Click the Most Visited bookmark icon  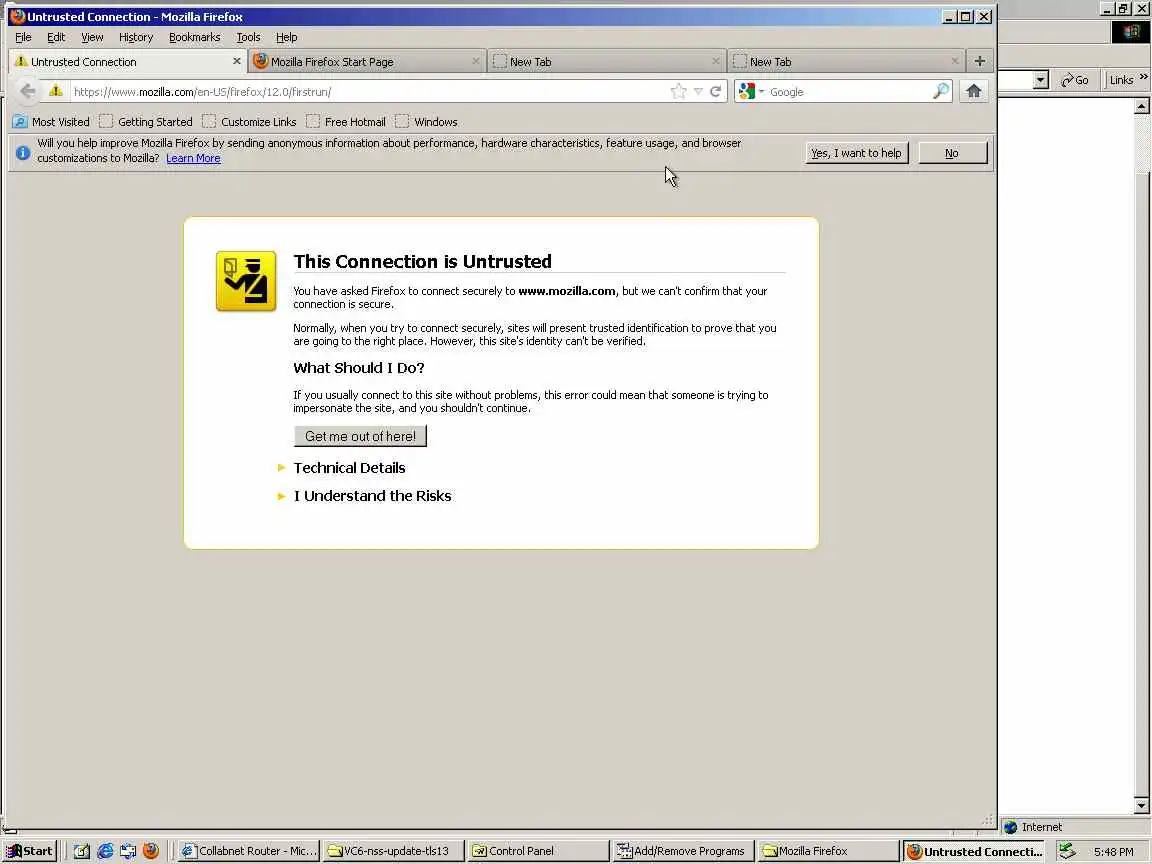20,121
